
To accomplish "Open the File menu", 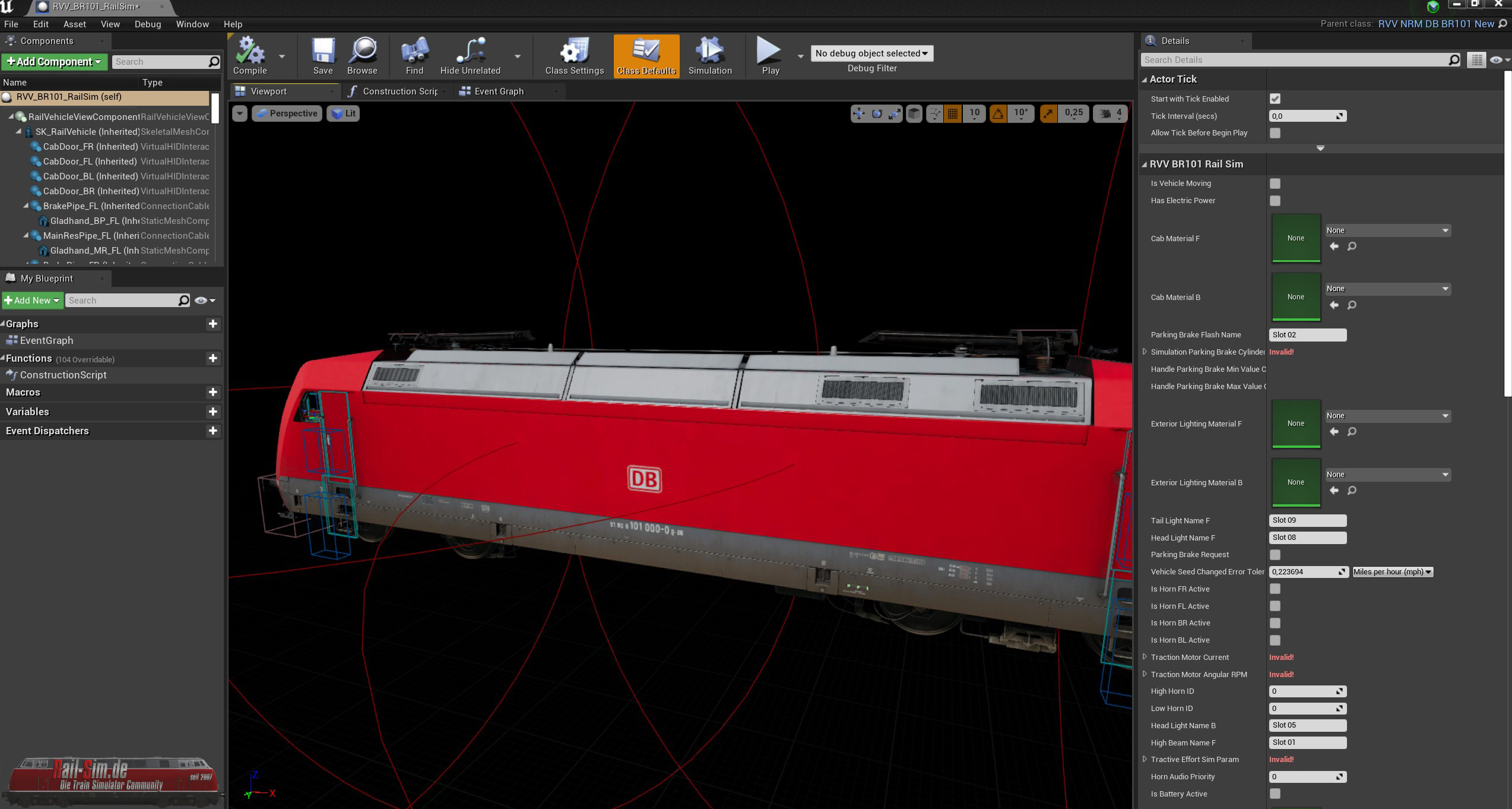I will pyautogui.click(x=11, y=24).
